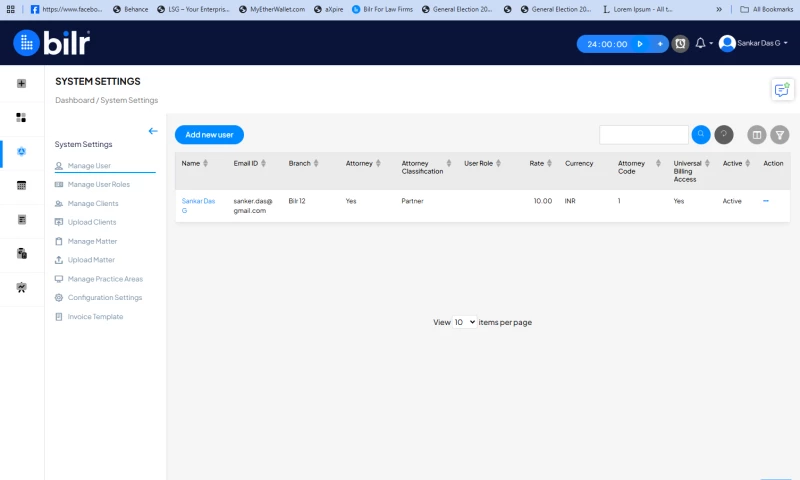The image size is (800, 480).
Task: Open the dashboard tiles sidebar icon
Action: (x=21, y=117)
